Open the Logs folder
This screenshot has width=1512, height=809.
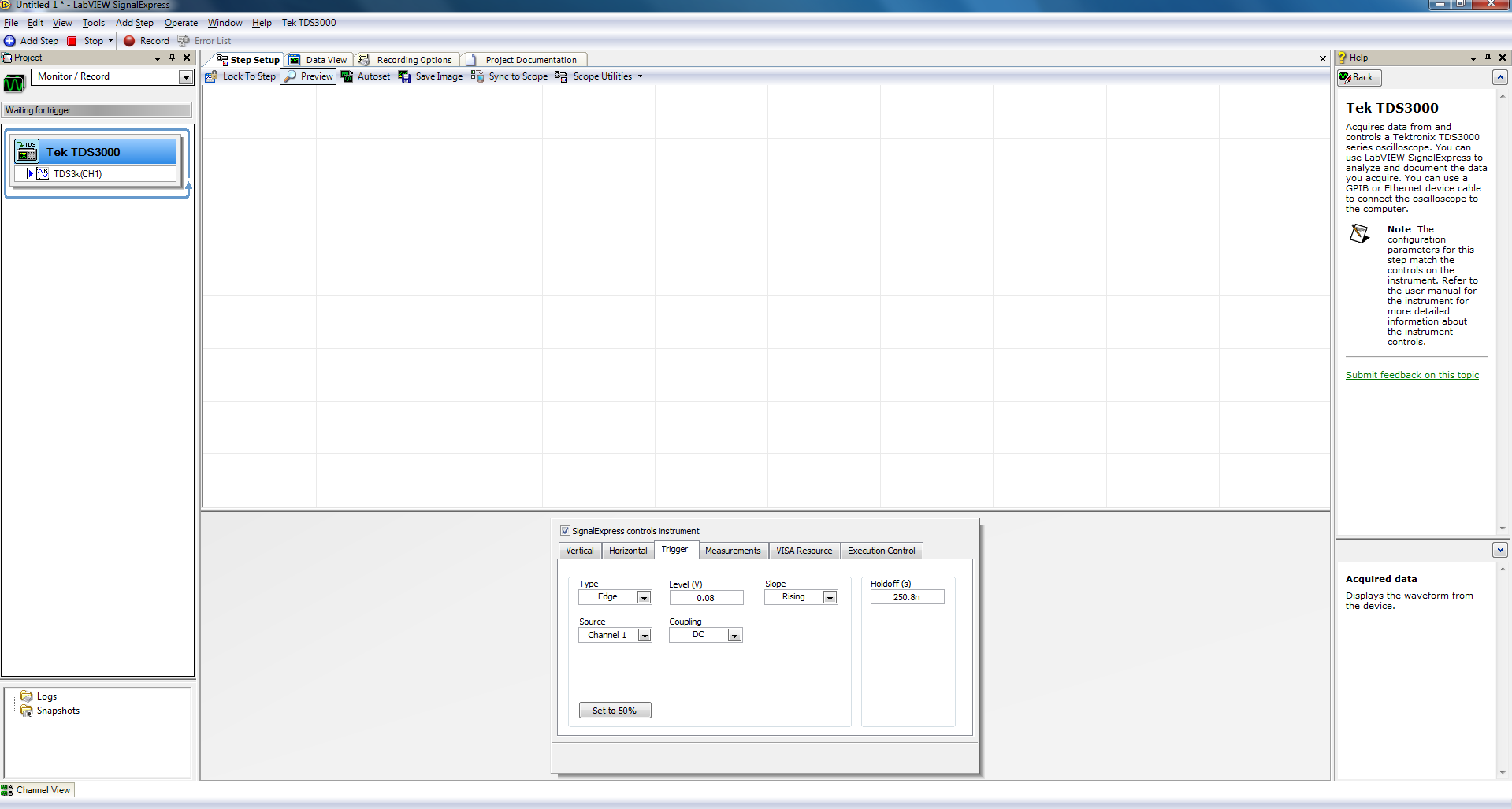click(x=39, y=696)
